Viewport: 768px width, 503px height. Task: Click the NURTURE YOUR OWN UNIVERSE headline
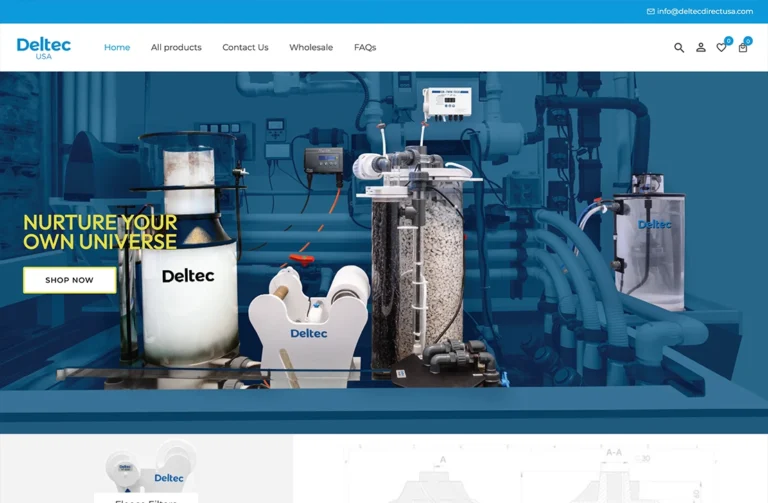100,232
